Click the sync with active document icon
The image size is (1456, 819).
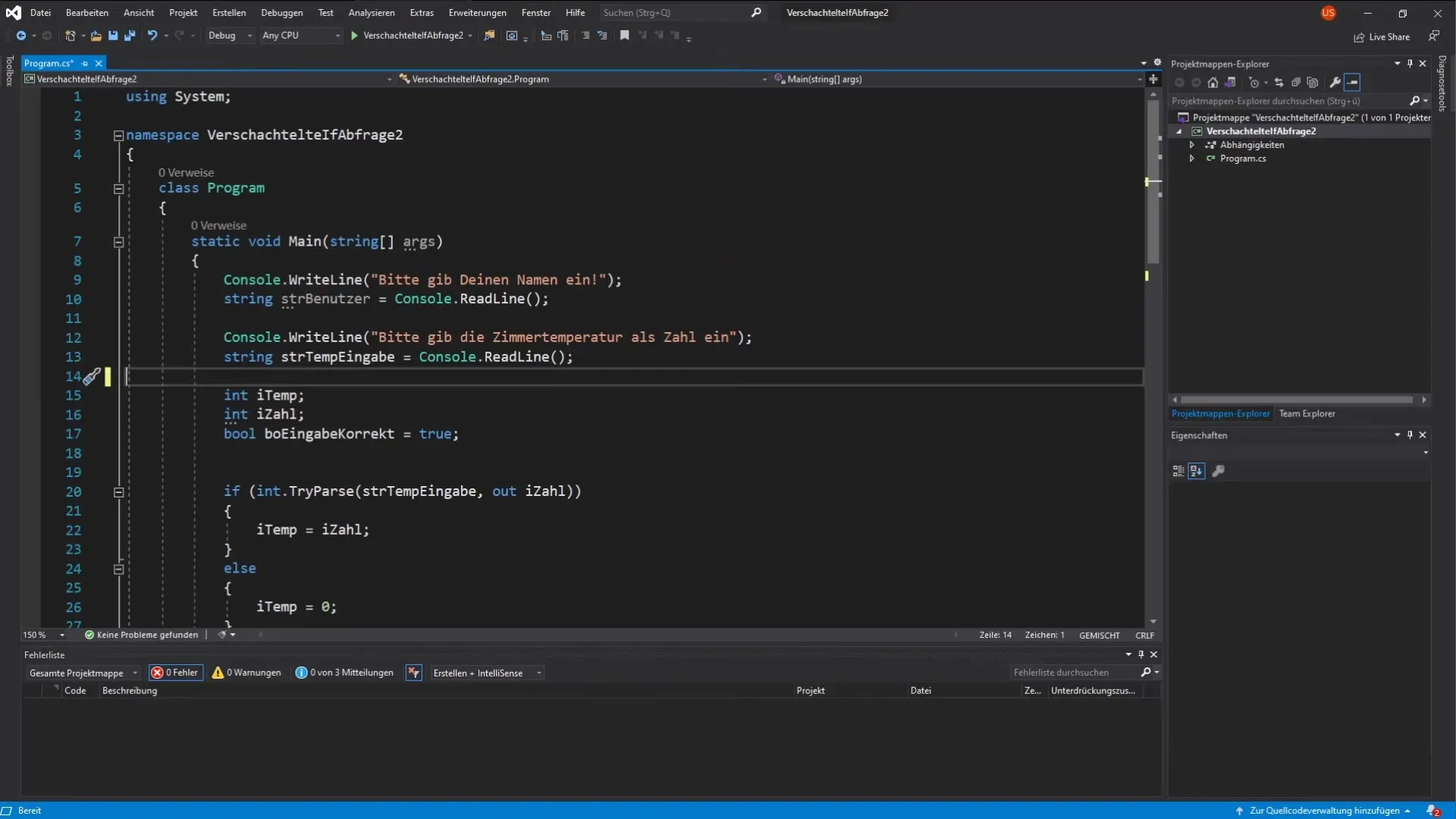pyautogui.click(x=1279, y=83)
